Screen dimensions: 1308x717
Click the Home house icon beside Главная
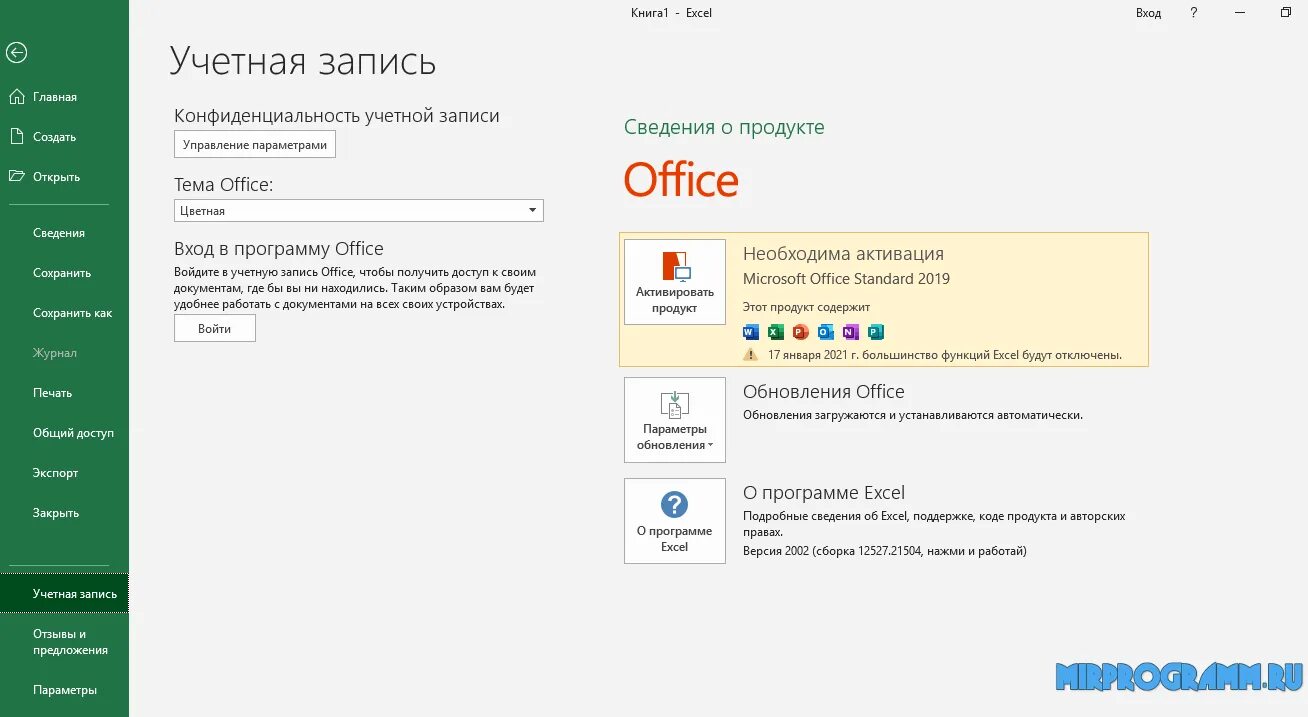(16, 97)
